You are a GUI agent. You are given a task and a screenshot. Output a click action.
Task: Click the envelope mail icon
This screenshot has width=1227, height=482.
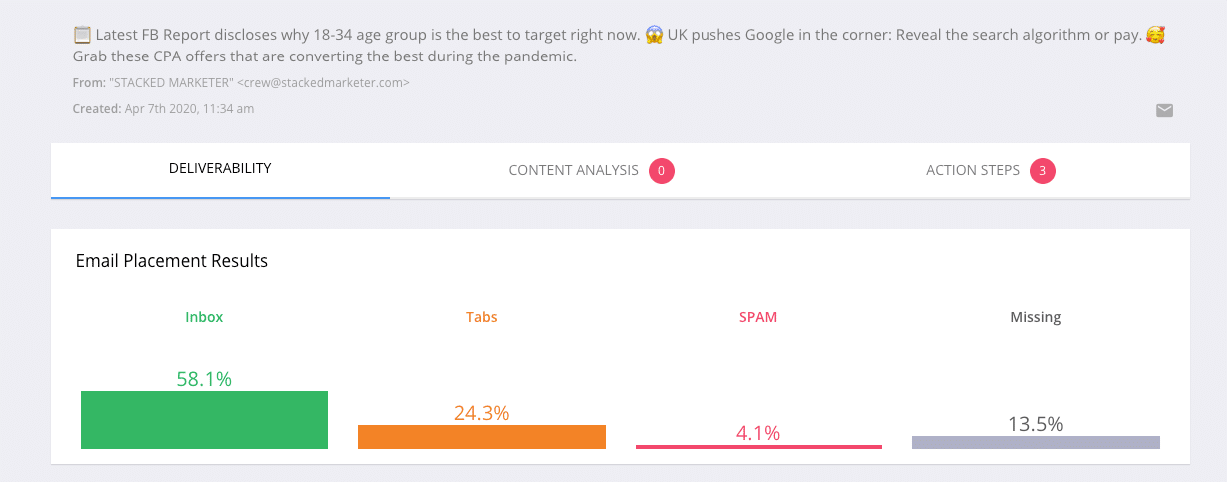(x=1164, y=110)
